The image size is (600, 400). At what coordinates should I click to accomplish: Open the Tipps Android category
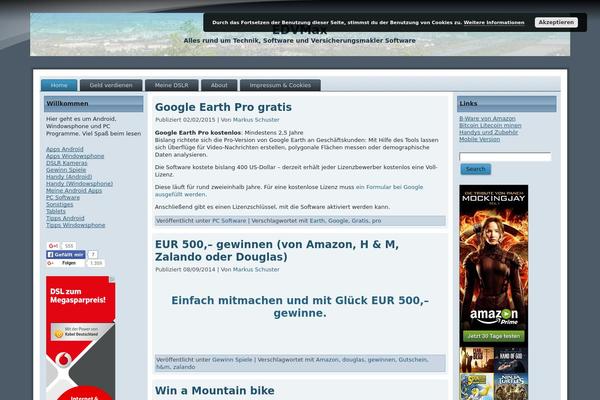pos(65,218)
